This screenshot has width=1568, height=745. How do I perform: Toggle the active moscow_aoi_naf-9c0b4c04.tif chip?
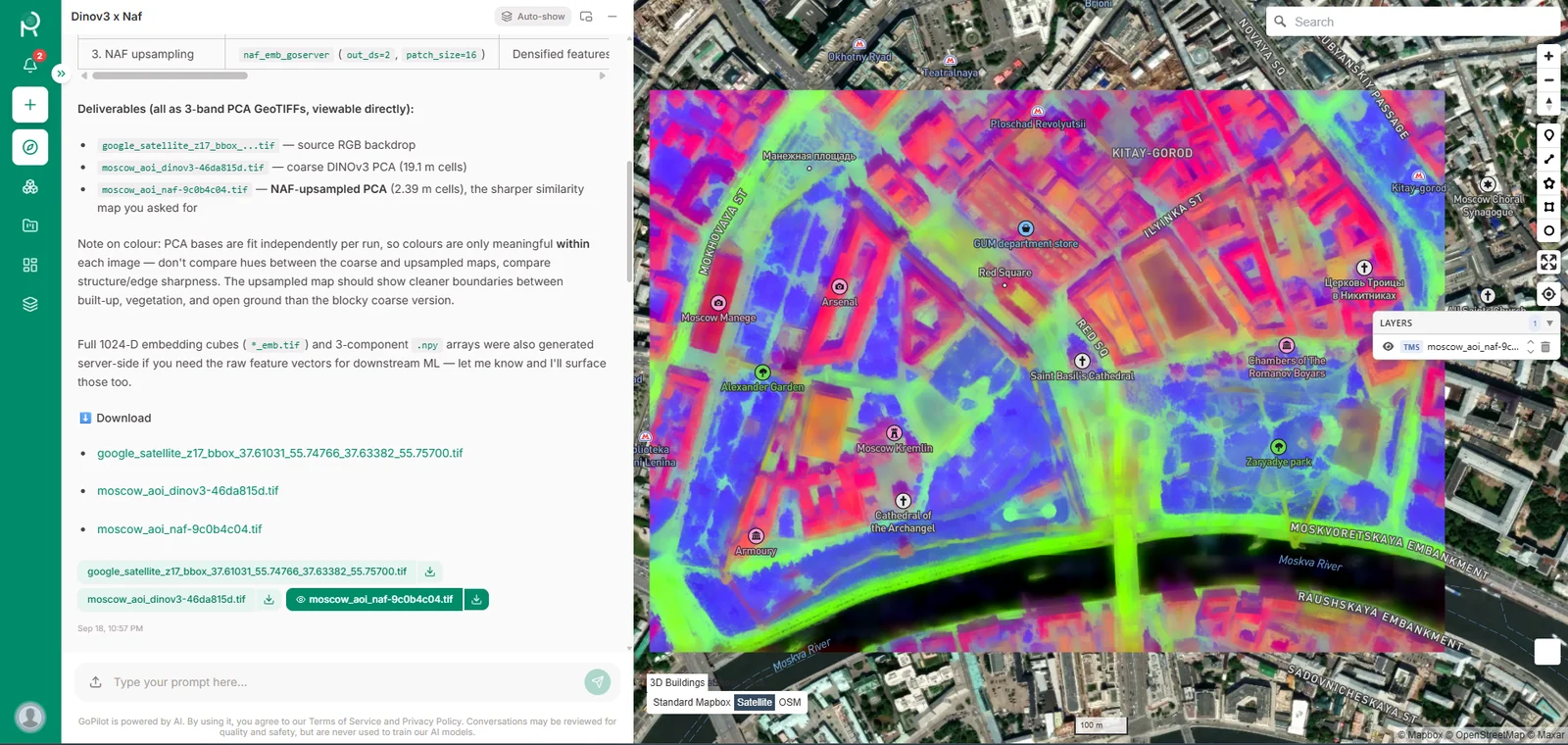pyautogui.click(x=374, y=599)
